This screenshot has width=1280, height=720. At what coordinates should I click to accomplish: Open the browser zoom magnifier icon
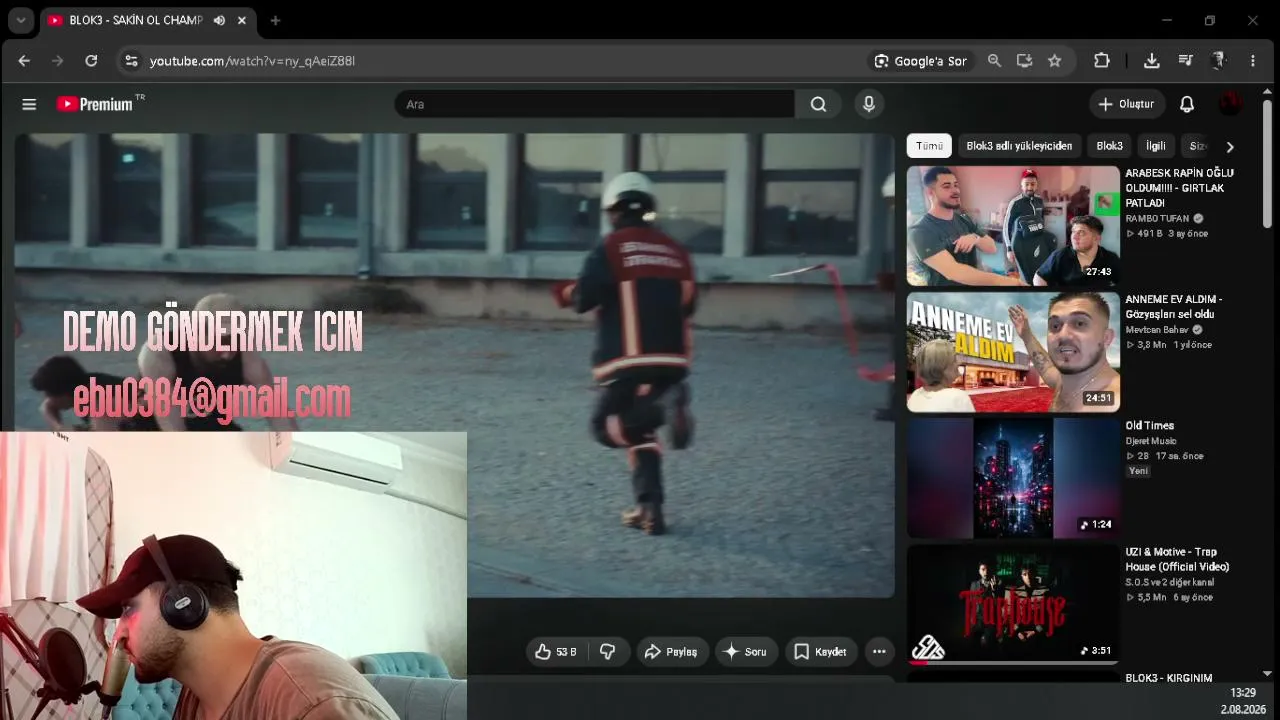point(994,61)
